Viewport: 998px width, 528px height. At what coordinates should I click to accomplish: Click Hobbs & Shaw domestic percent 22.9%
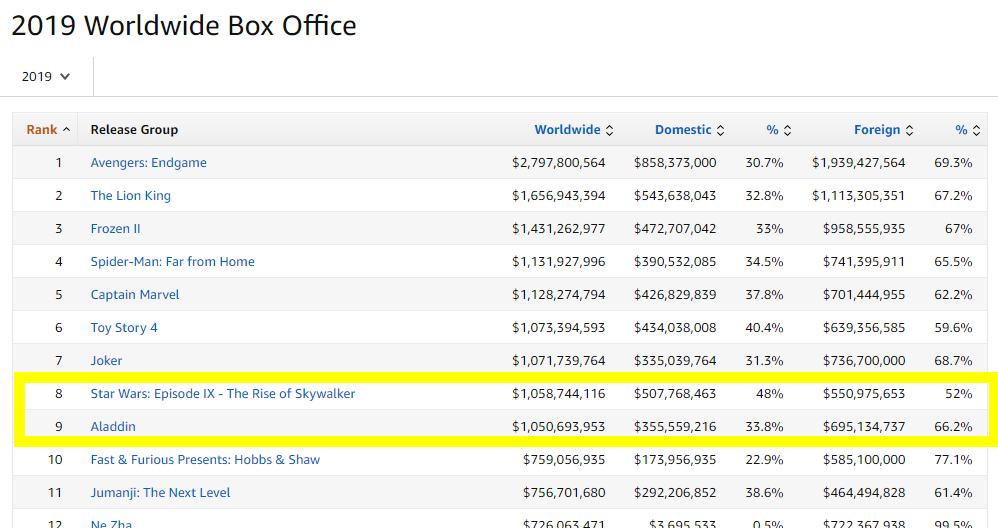pyautogui.click(x=764, y=460)
